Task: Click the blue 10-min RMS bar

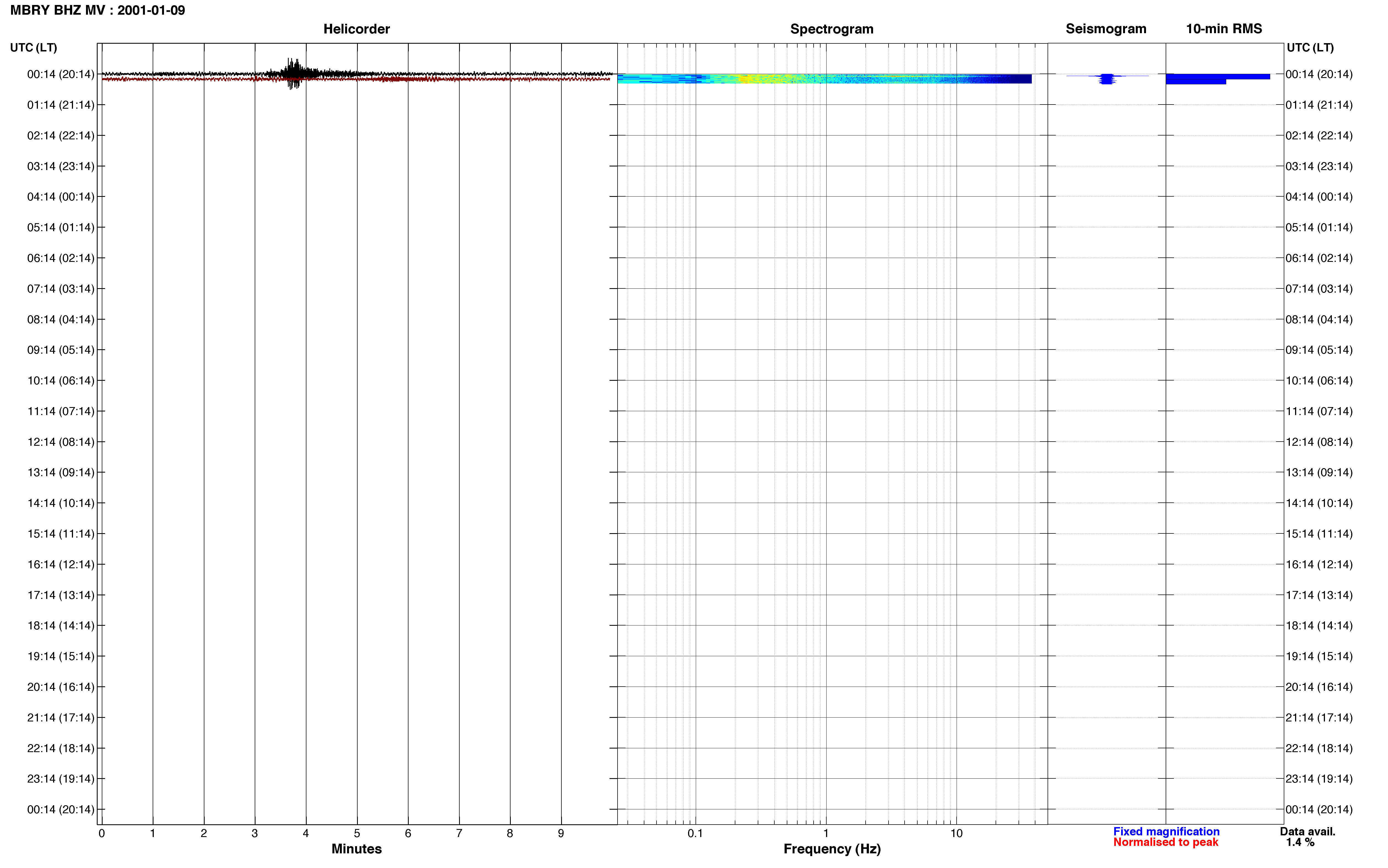Action: (x=1218, y=79)
